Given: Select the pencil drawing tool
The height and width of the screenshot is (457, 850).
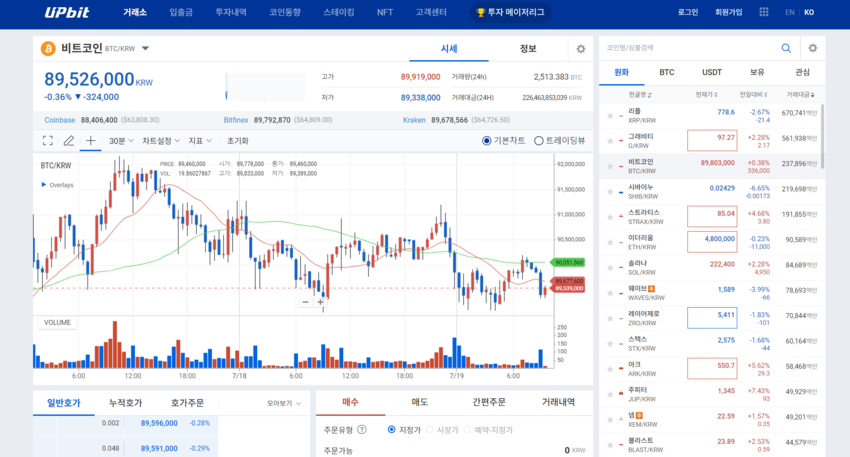Looking at the screenshot, I should click(x=69, y=141).
